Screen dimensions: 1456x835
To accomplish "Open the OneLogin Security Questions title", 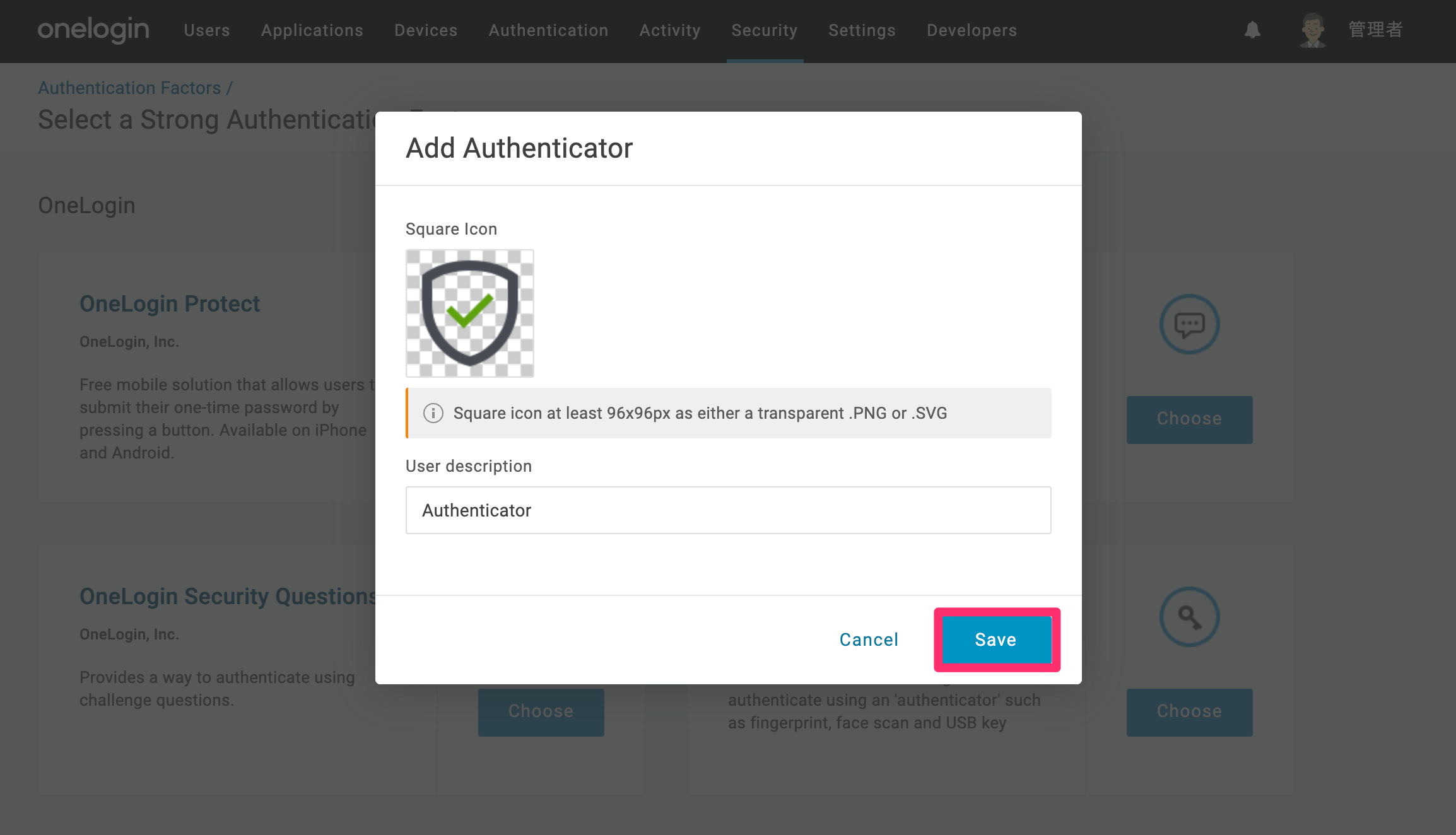I will [x=227, y=597].
